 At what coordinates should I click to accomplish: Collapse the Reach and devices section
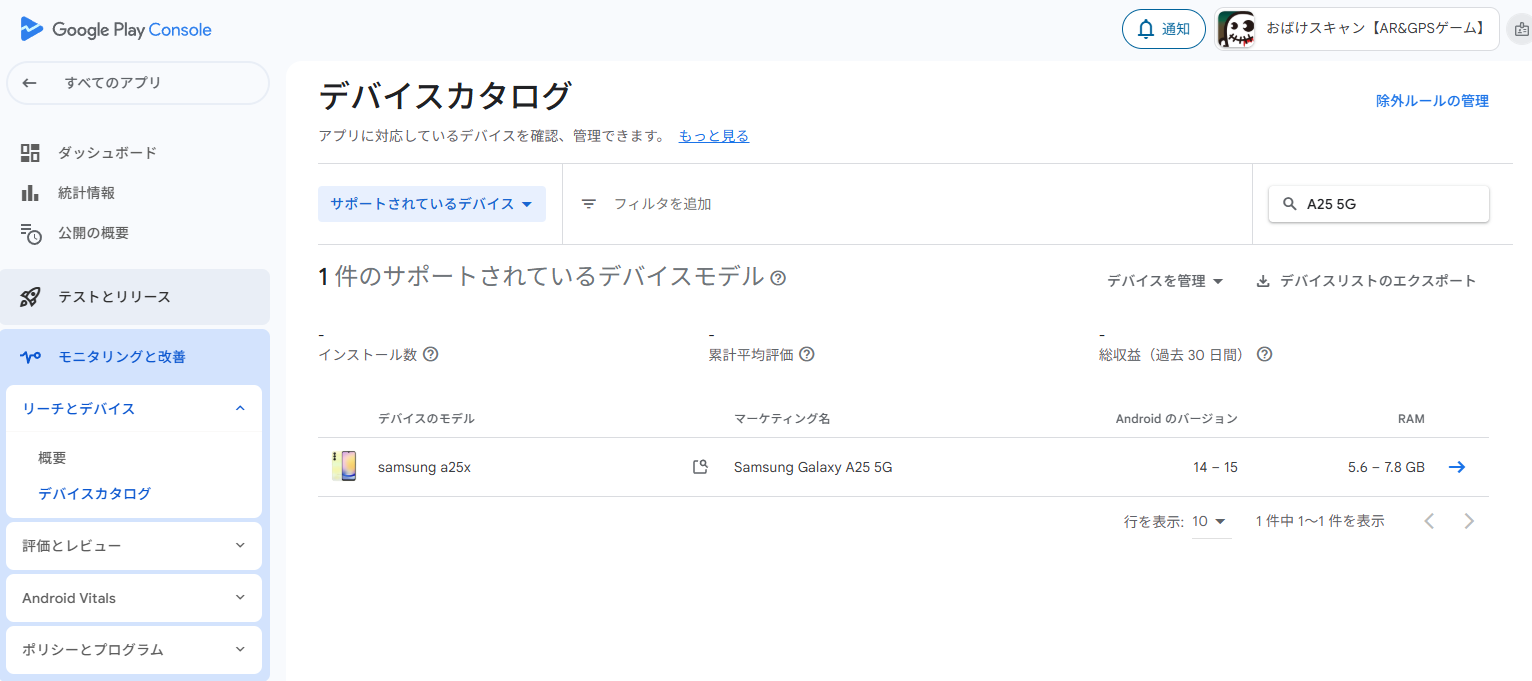tap(240, 408)
